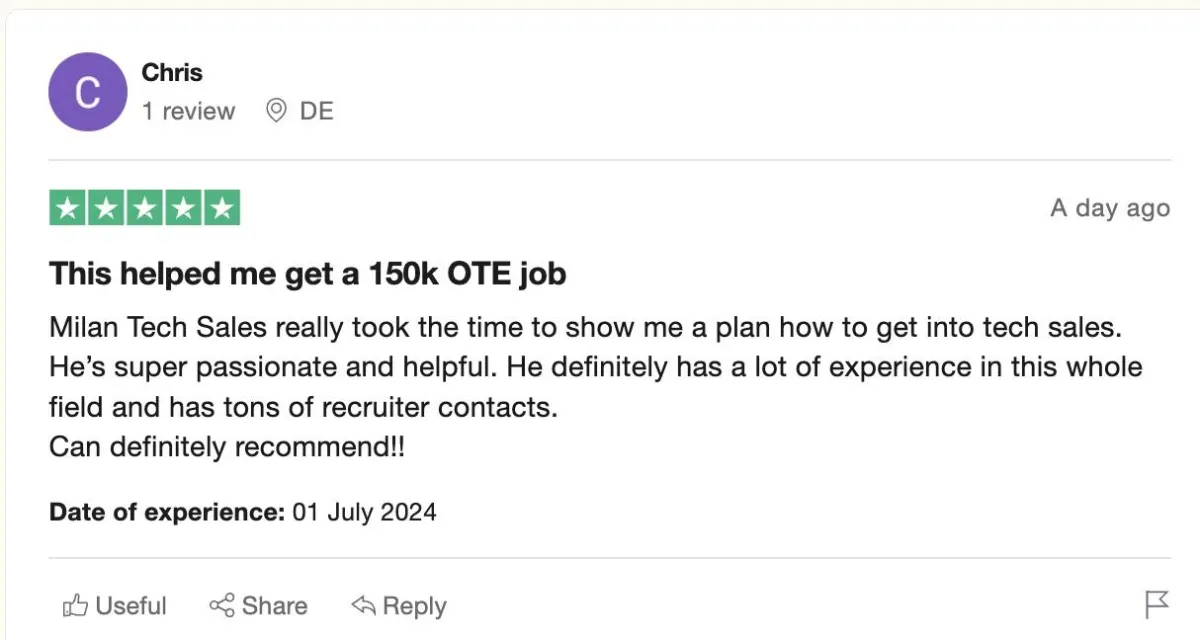The image size is (1200, 640).
Task: Click the thumbs-up Useful icon
Action: coord(76,606)
